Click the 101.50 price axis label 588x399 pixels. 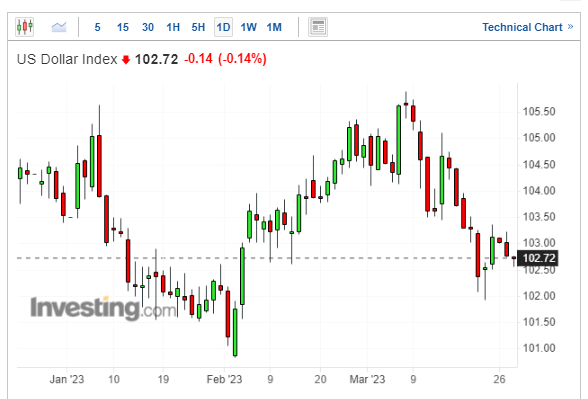[x=539, y=322]
